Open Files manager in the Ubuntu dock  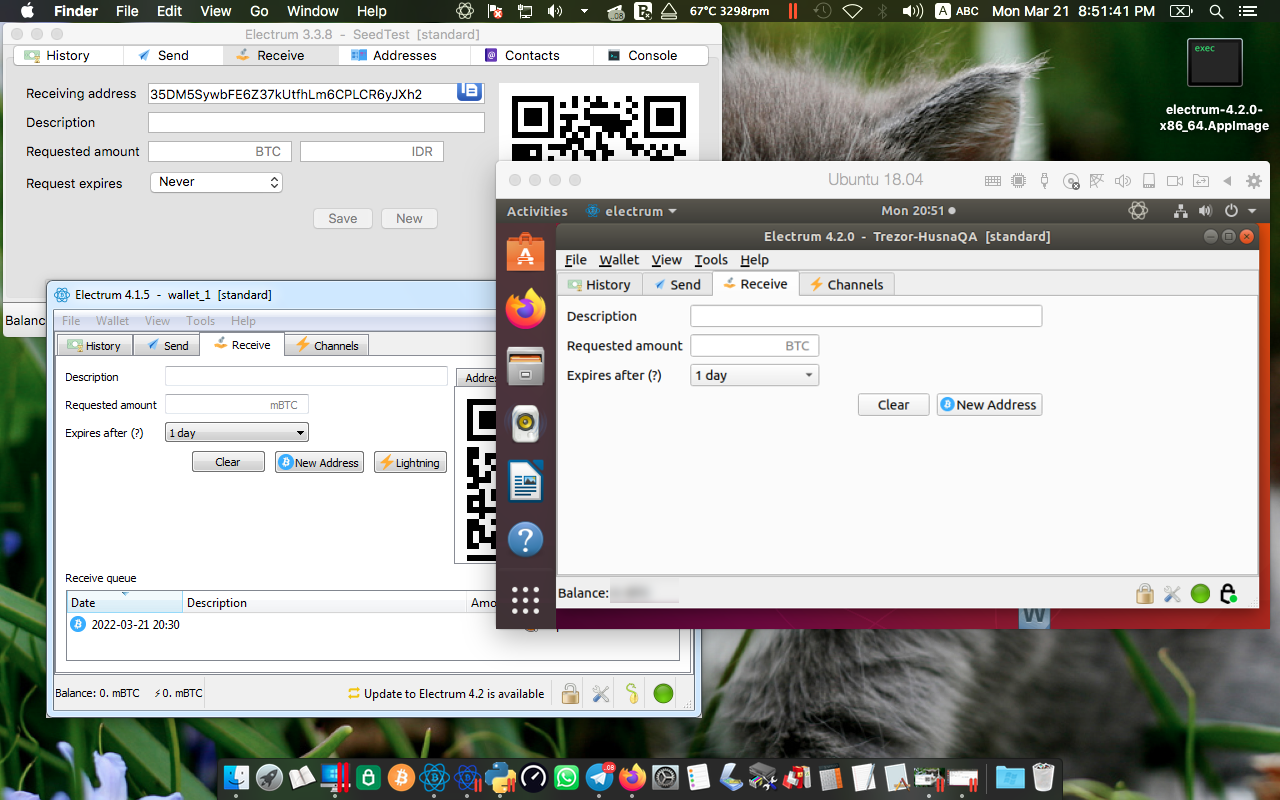click(525, 366)
